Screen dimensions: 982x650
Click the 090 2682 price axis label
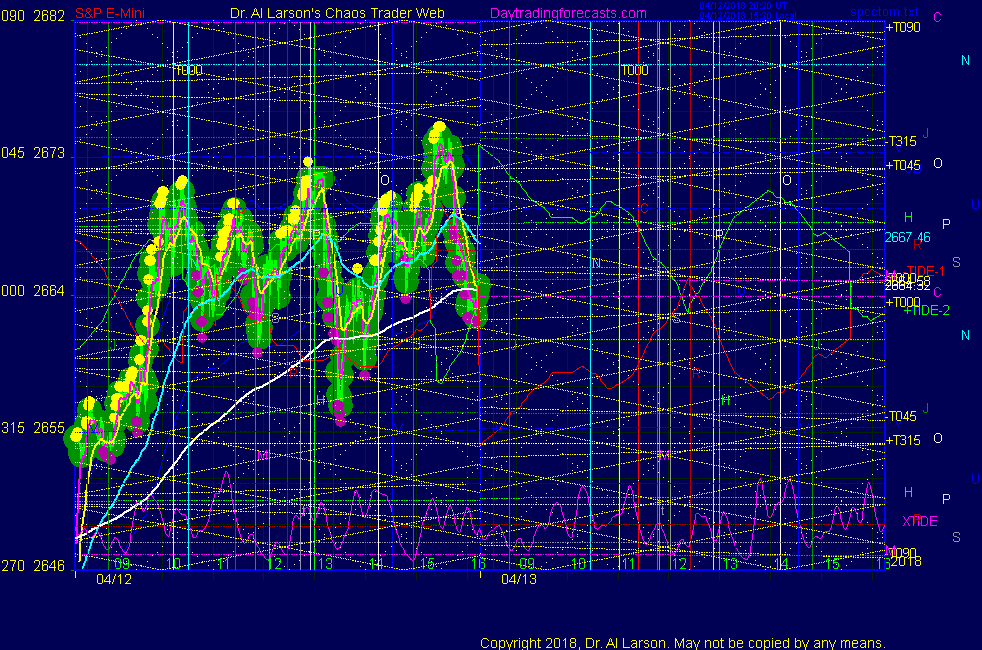pyautogui.click(x=33, y=16)
